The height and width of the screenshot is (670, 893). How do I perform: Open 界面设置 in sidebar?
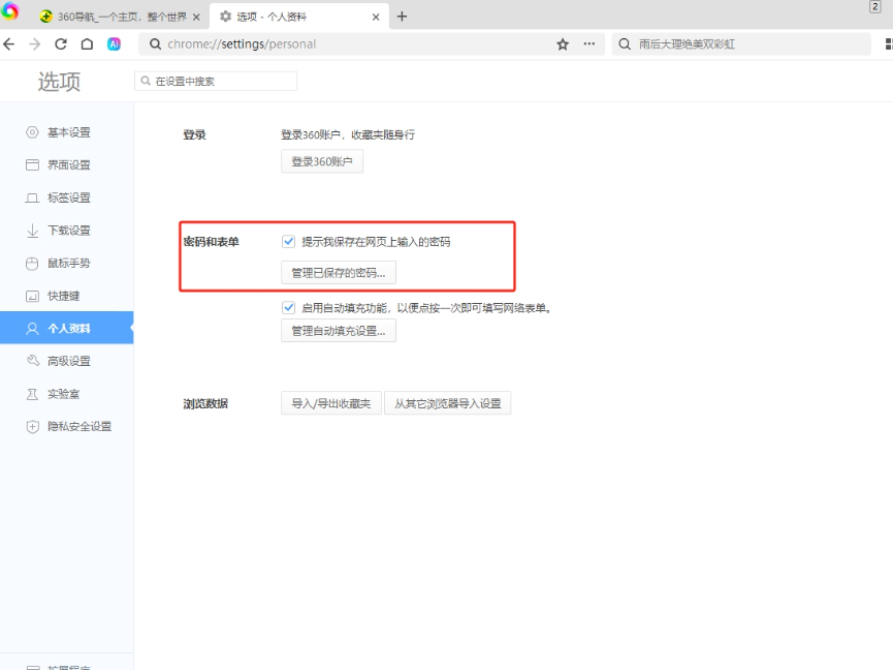coord(67,165)
